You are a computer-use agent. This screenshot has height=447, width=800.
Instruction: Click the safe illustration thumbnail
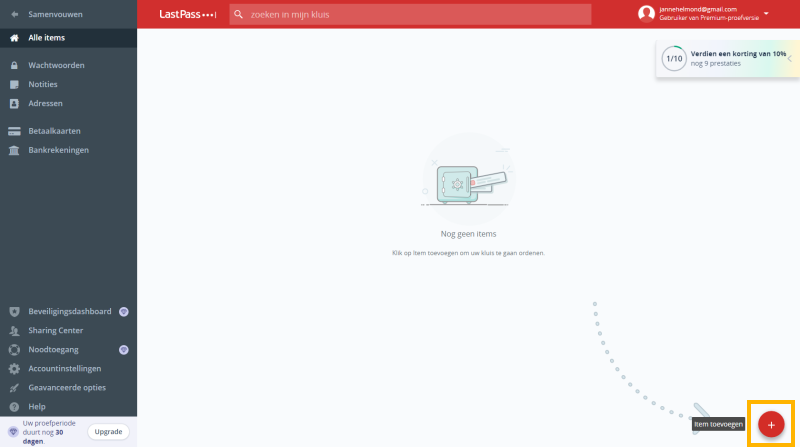click(468, 179)
